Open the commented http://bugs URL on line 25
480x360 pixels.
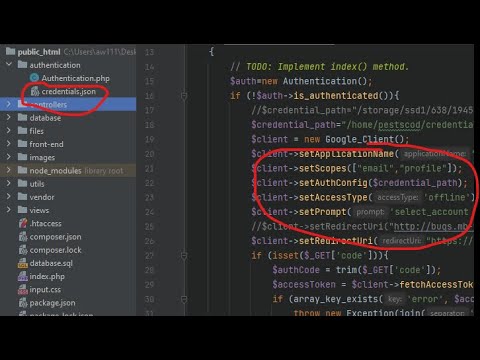(x=433, y=227)
